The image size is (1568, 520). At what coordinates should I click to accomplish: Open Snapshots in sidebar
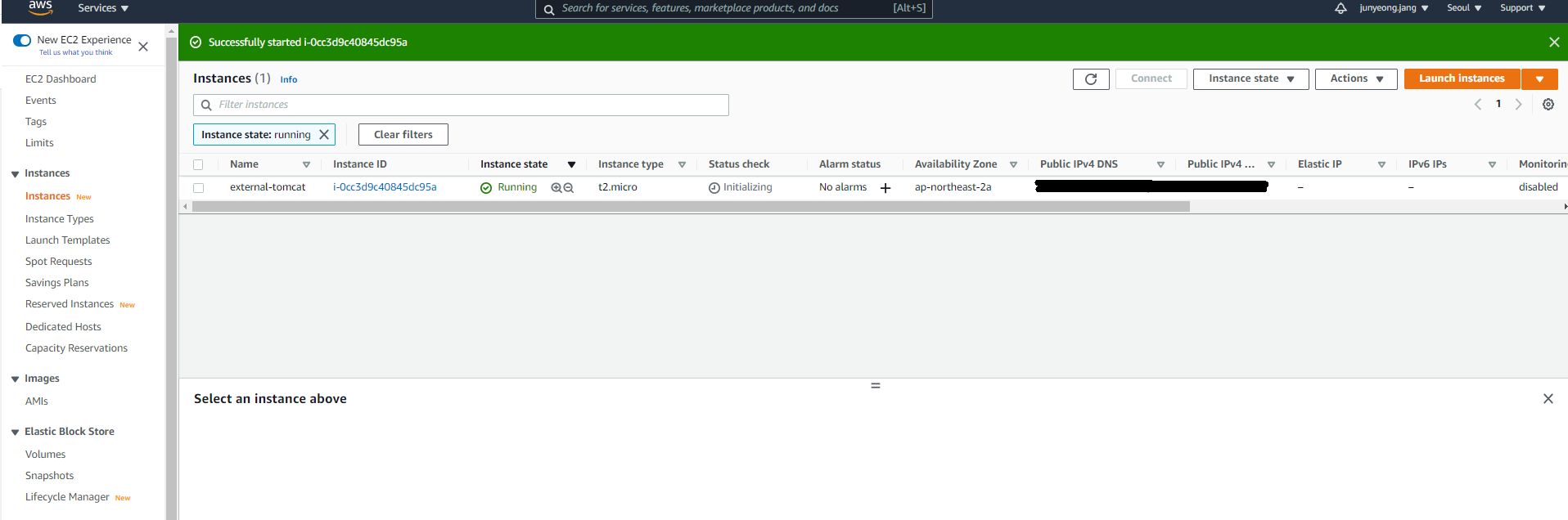tap(50, 476)
